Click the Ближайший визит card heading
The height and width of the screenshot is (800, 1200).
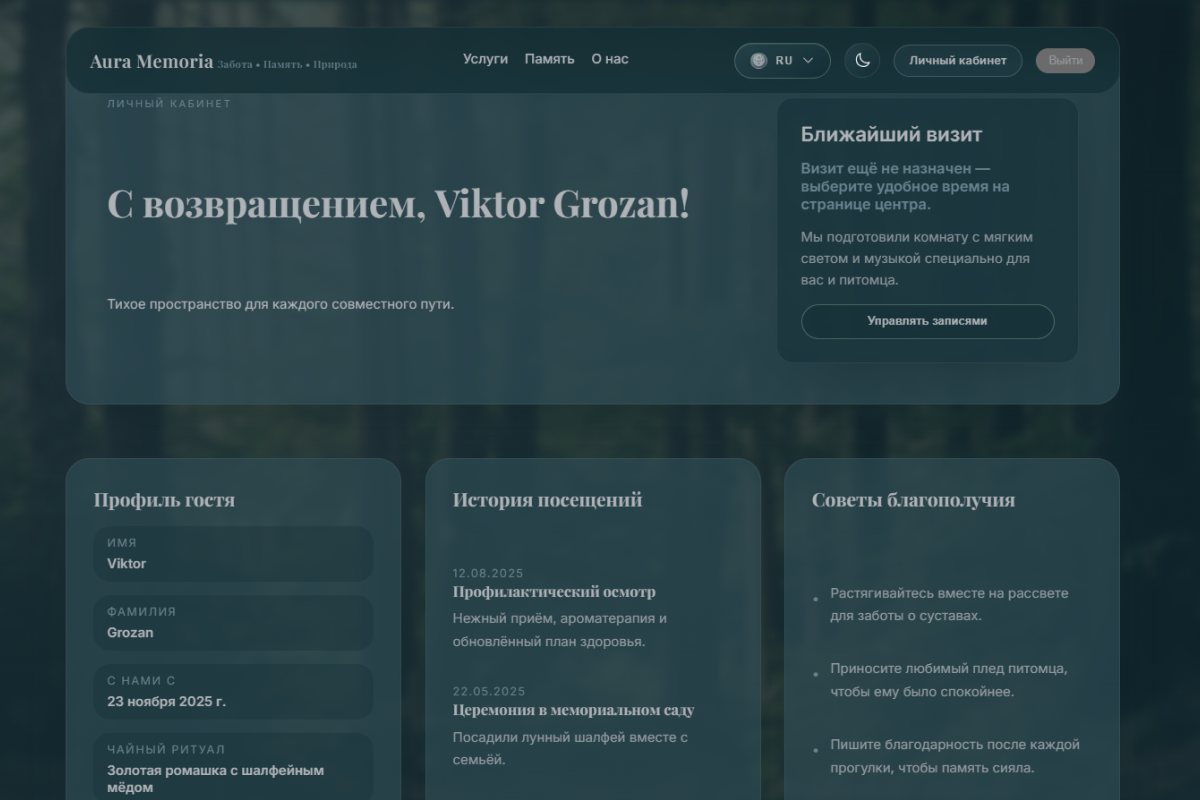point(891,135)
